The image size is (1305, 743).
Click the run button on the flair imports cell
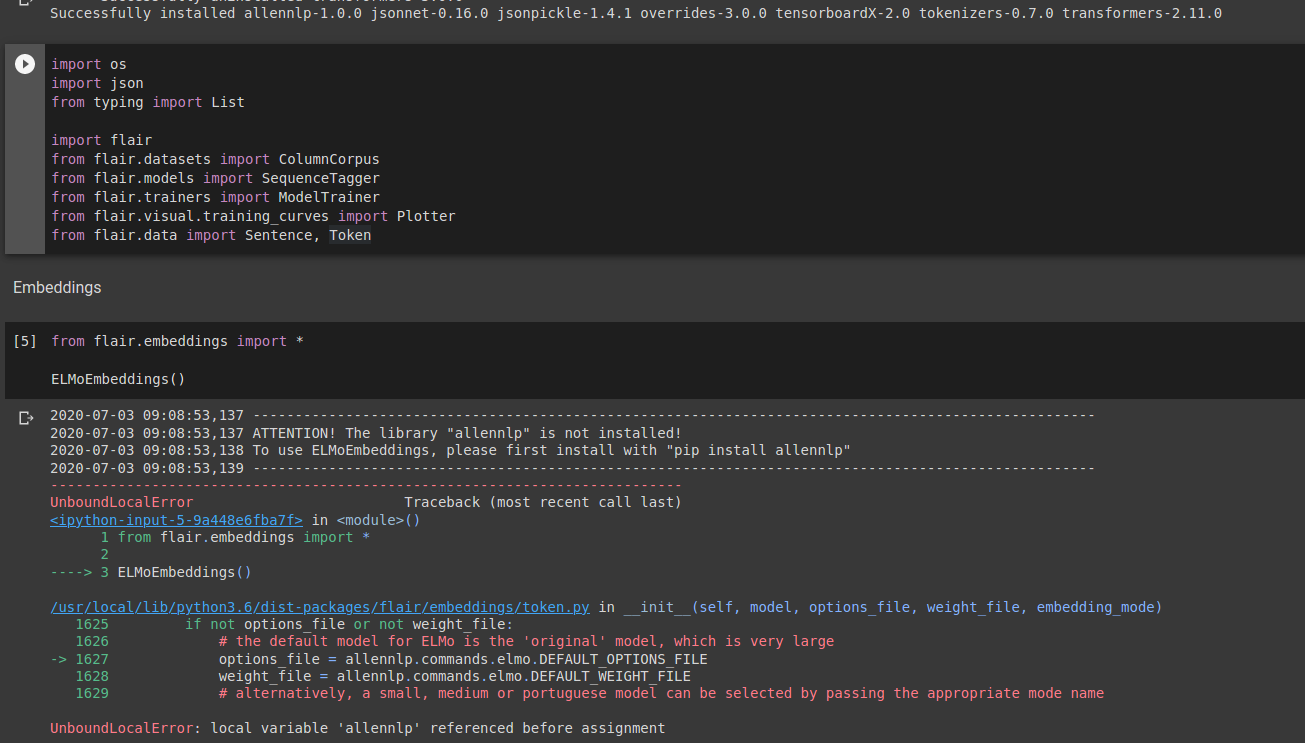tap(24, 63)
